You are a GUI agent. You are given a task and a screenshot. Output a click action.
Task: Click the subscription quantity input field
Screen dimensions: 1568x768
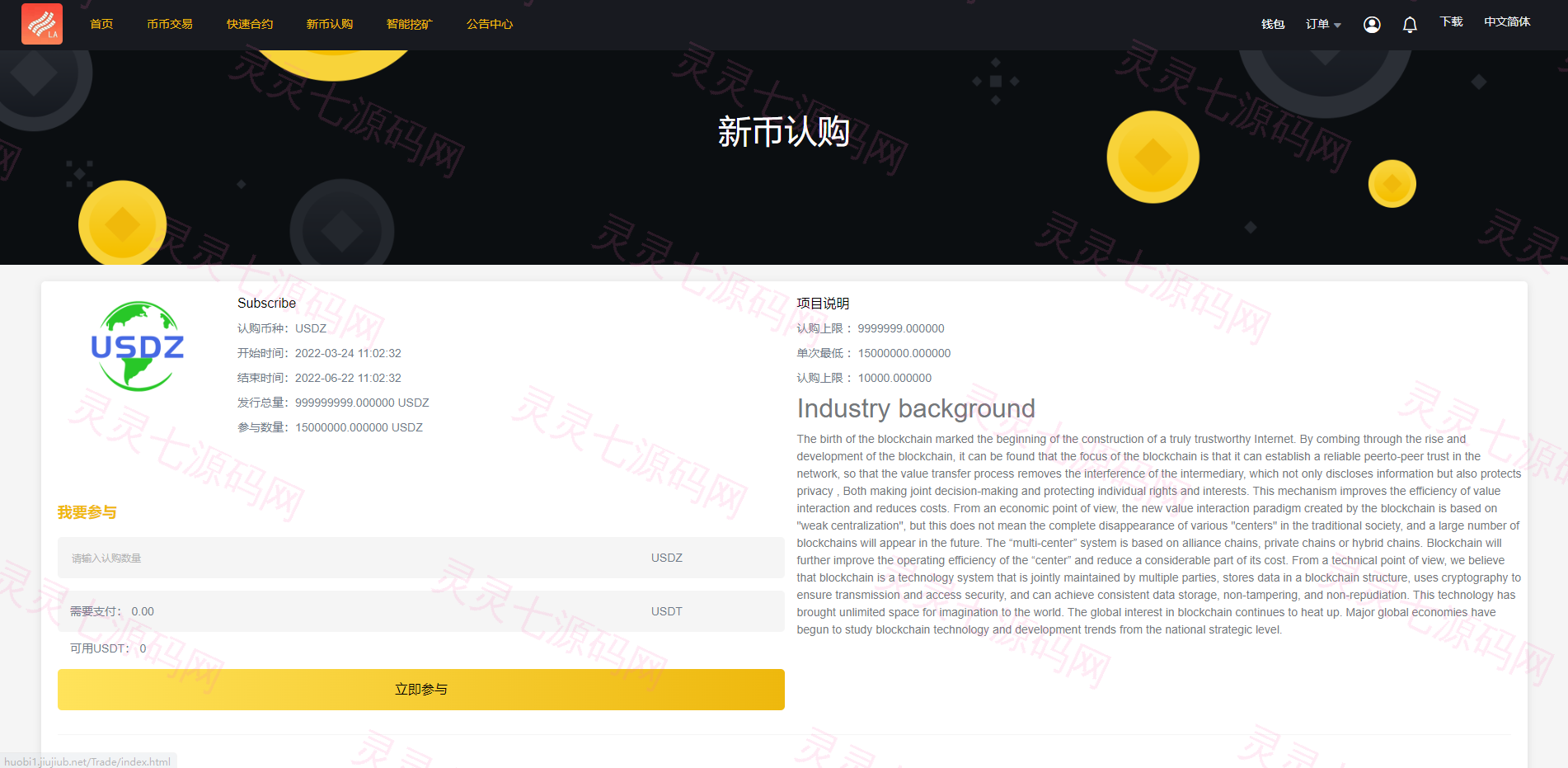pos(420,558)
